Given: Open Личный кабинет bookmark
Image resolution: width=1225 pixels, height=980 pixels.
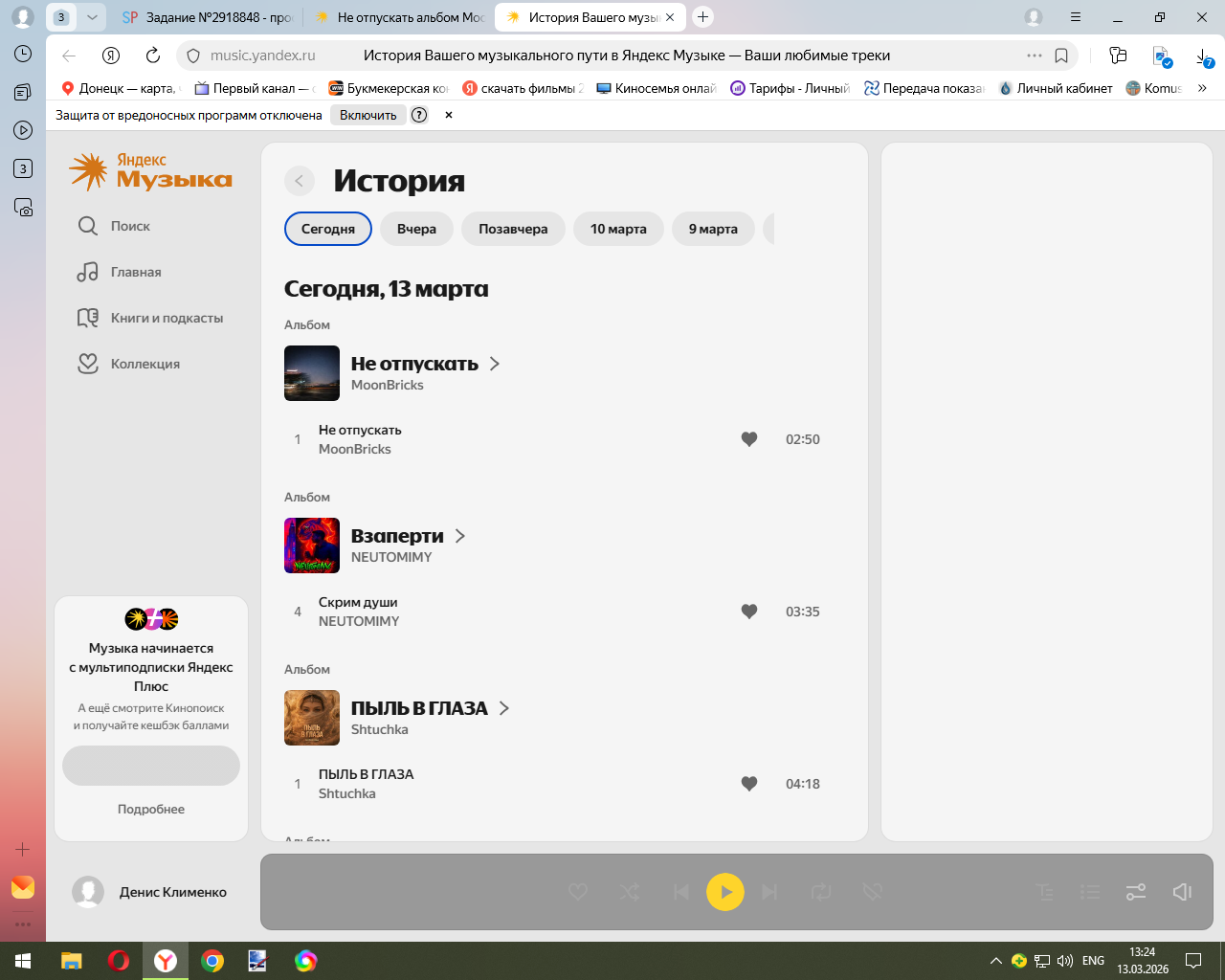Looking at the screenshot, I should pyautogui.click(x=1056, y=88).
